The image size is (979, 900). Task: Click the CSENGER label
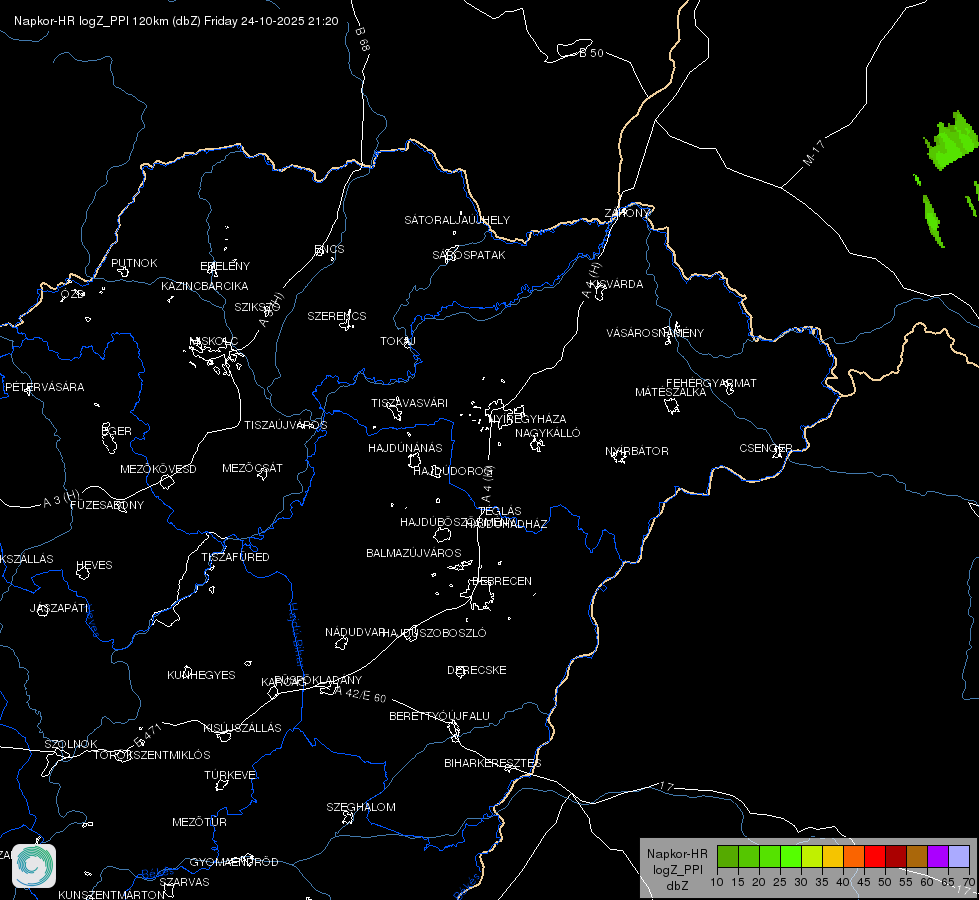(765, 448)
